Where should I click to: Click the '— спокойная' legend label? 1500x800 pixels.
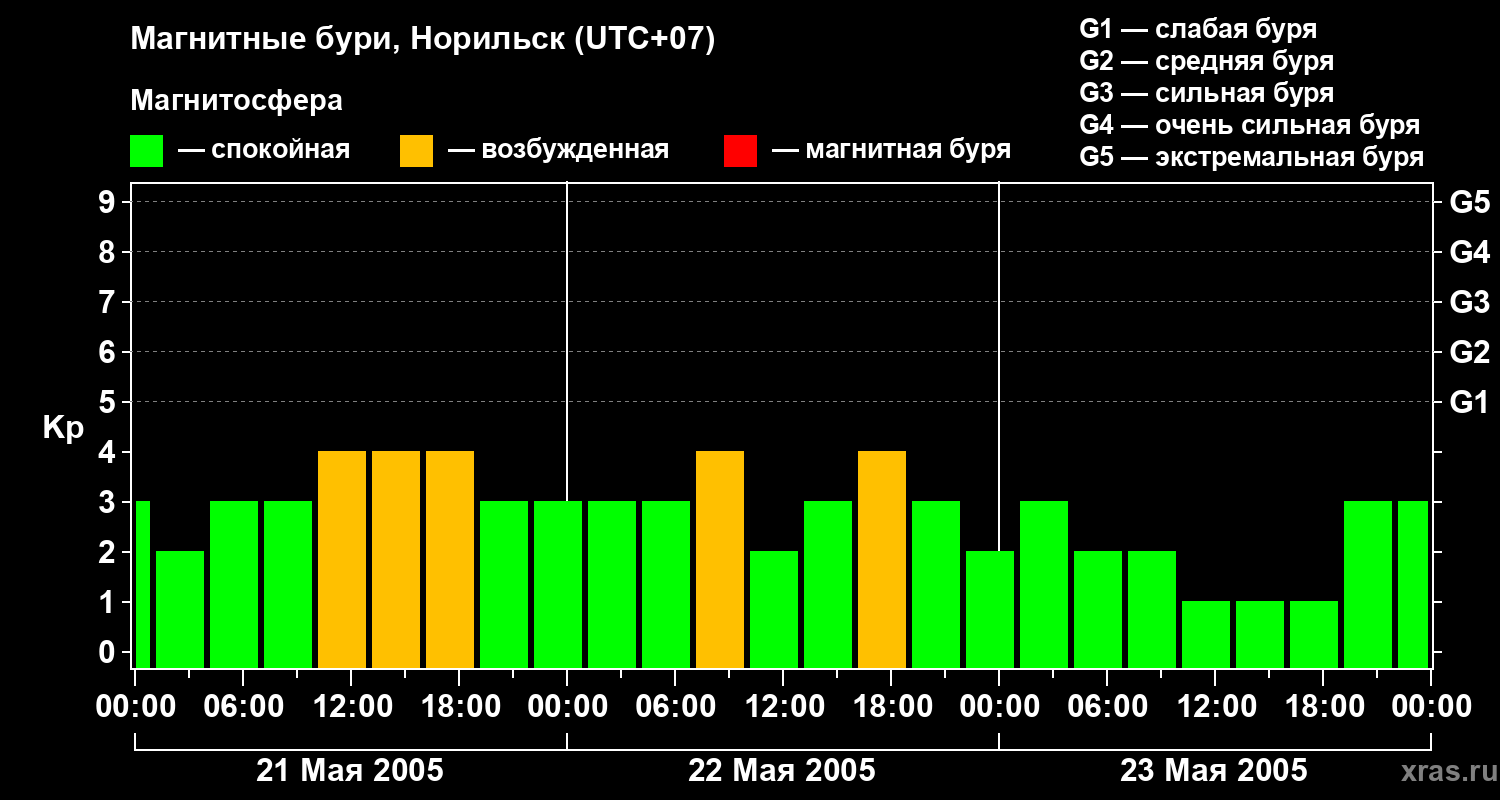[x=264, y=150]
